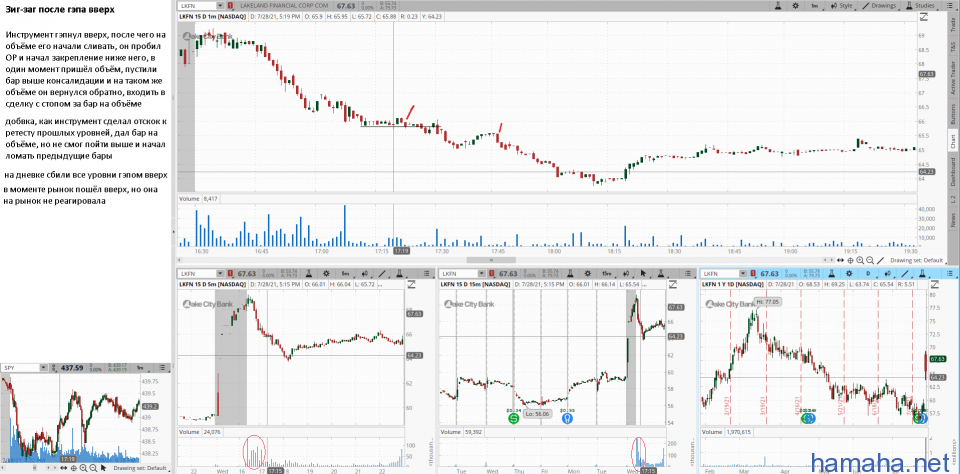
Task: Open studies flask icon in 5m chart
Action: point(399,273)
